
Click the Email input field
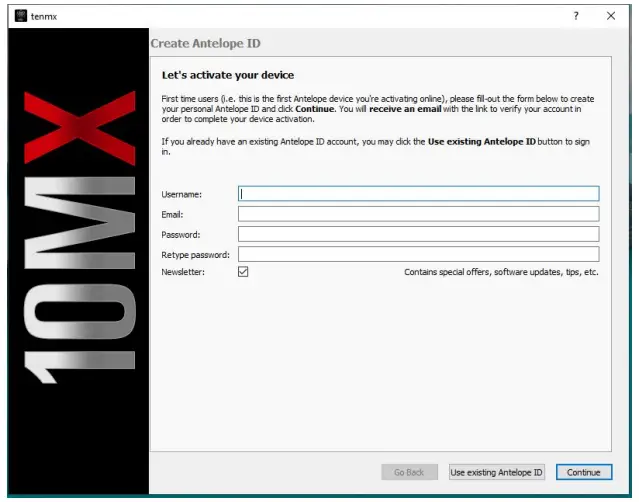[419, 214]
